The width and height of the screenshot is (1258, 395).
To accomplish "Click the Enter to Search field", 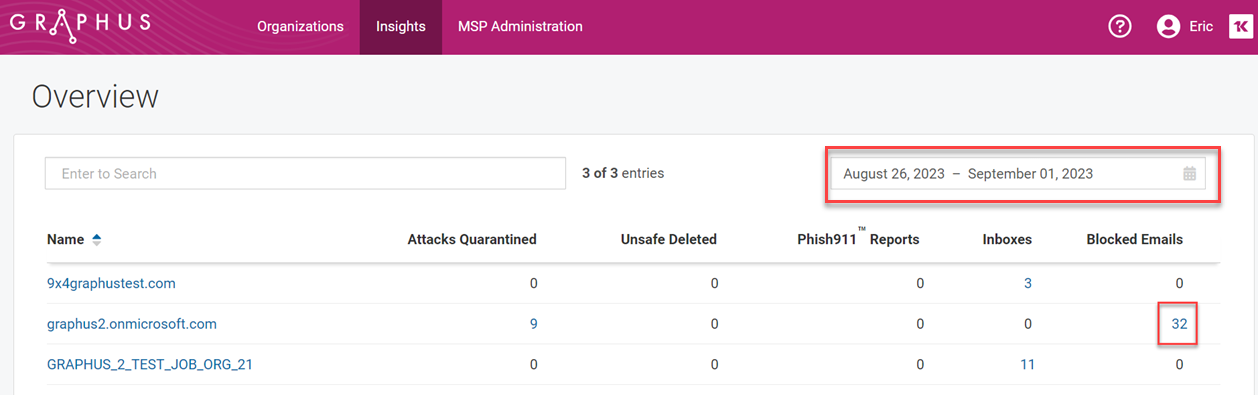I will (x=306, y=173).
